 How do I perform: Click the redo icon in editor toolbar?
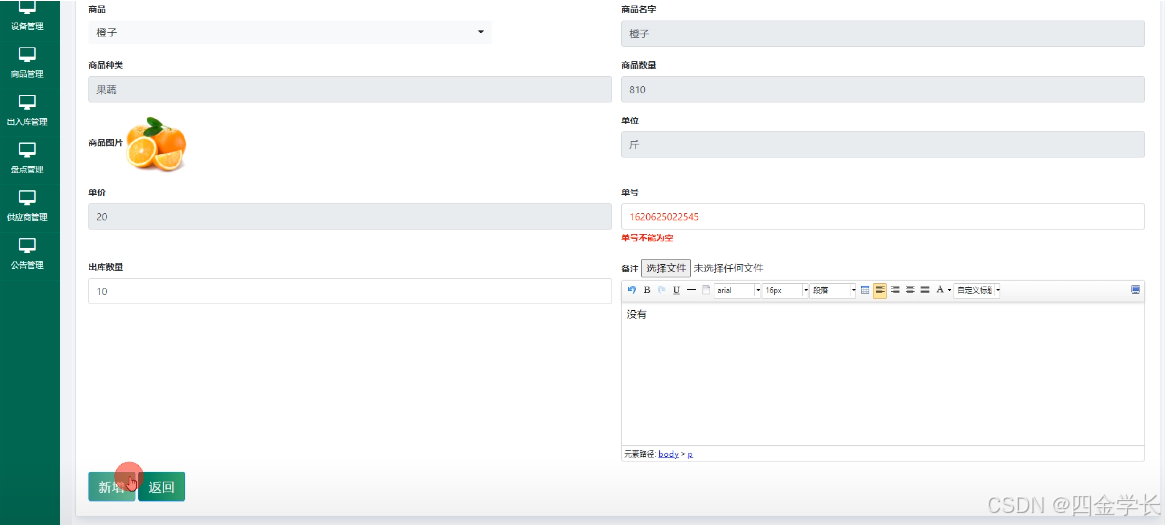coord(661,290)
